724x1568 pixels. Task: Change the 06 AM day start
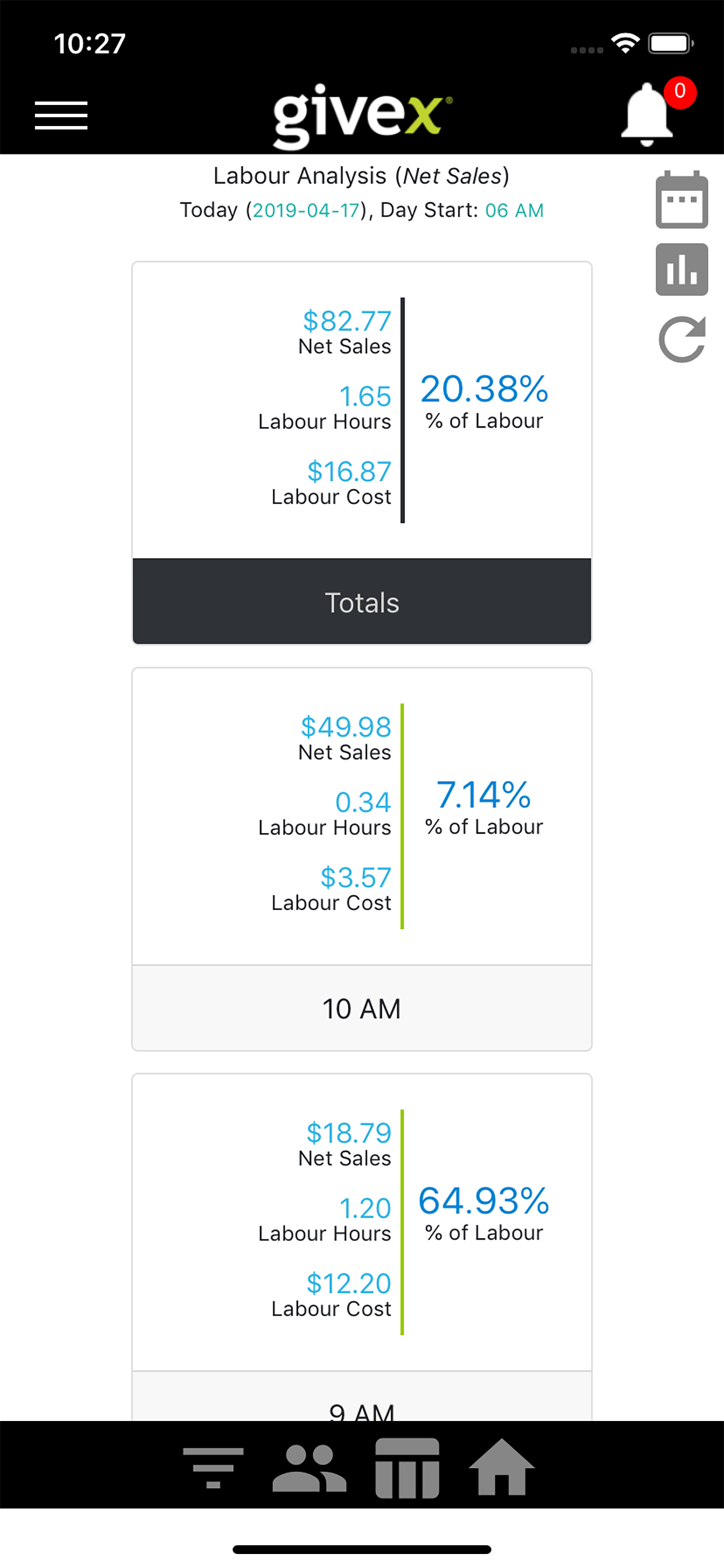pos(514,211)
